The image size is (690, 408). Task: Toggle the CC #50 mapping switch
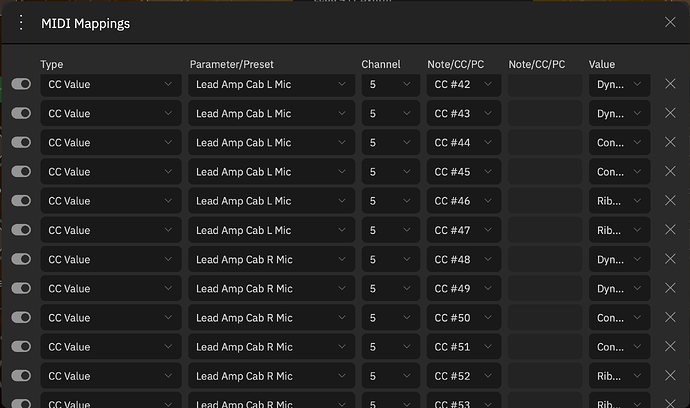[21, 317]
